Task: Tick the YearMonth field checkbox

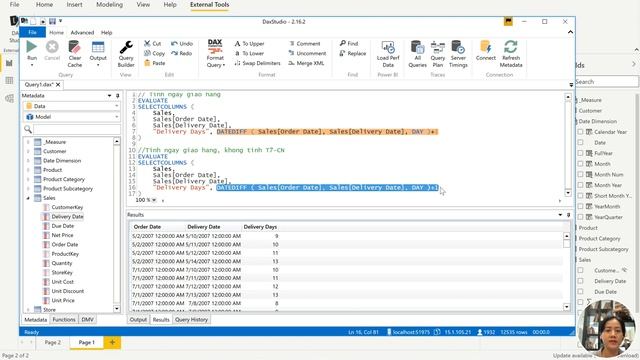Action: point(580,206)
